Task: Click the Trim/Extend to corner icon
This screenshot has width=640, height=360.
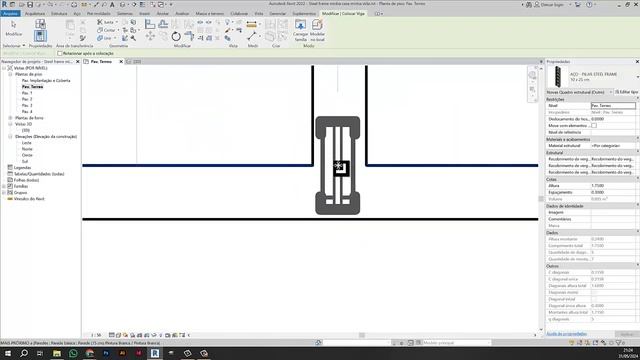Action: (189, 36)
